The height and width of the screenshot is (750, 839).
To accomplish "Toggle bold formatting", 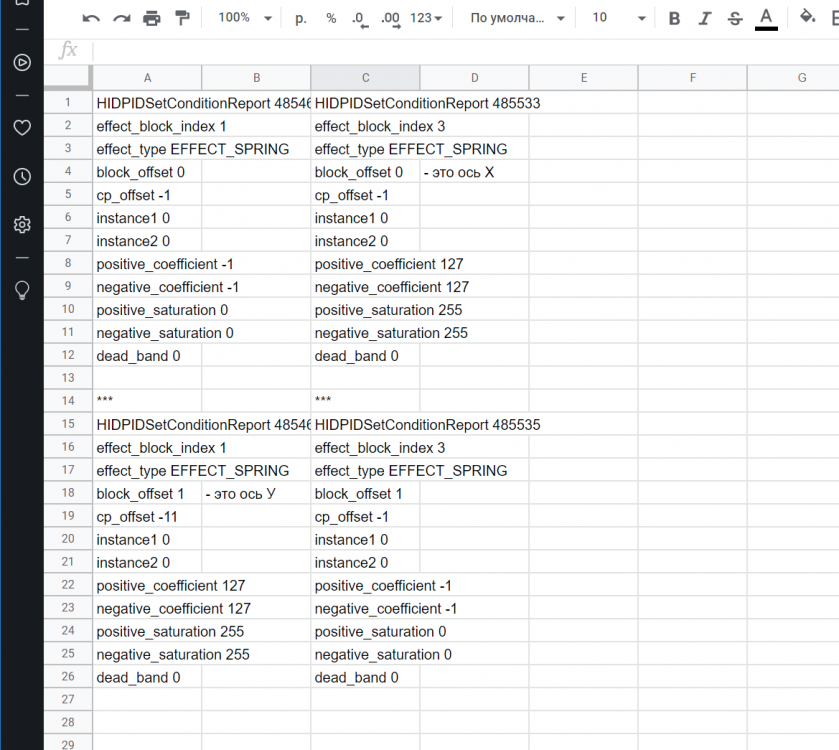I will pyautogui.click(x=674, y=18).
